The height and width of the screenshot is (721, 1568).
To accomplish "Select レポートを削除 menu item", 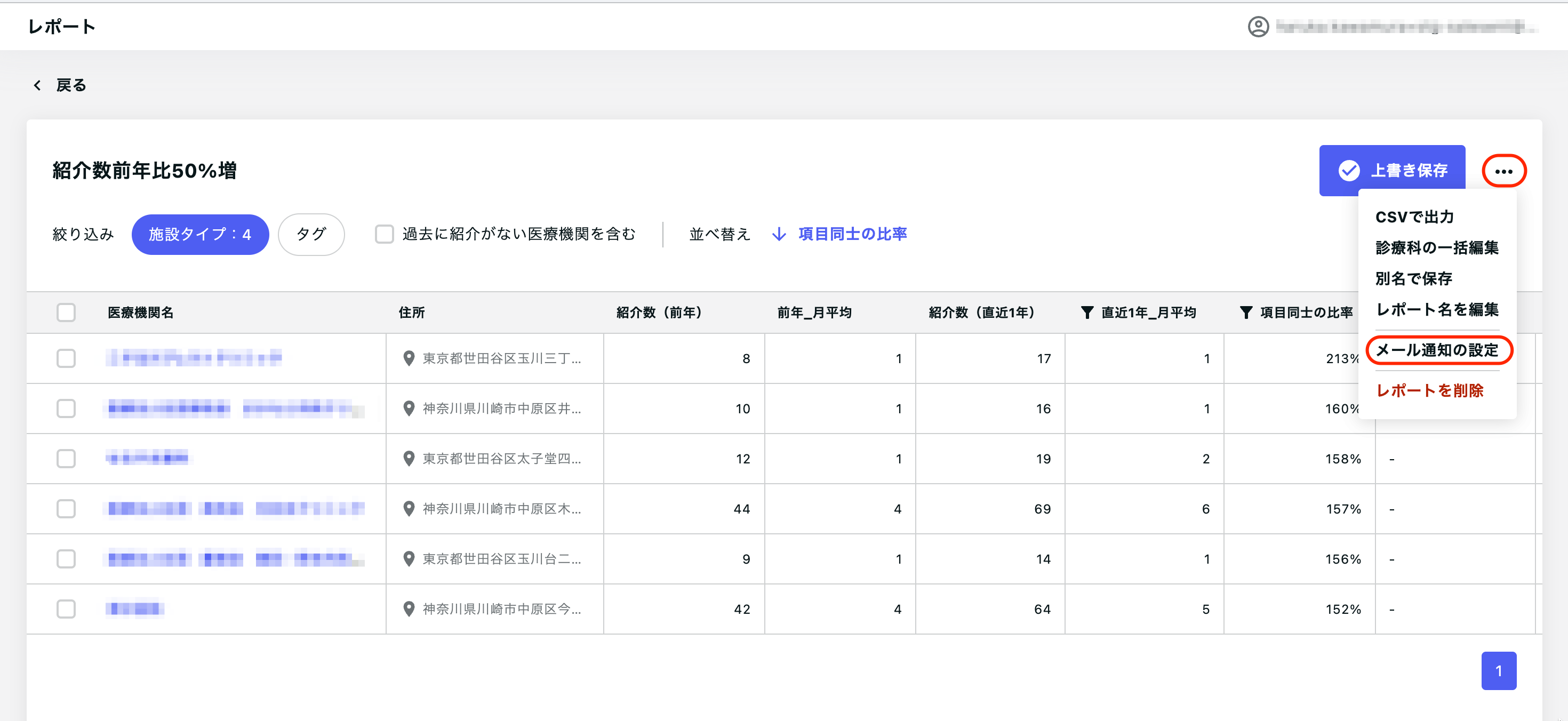I will 1430,390.
